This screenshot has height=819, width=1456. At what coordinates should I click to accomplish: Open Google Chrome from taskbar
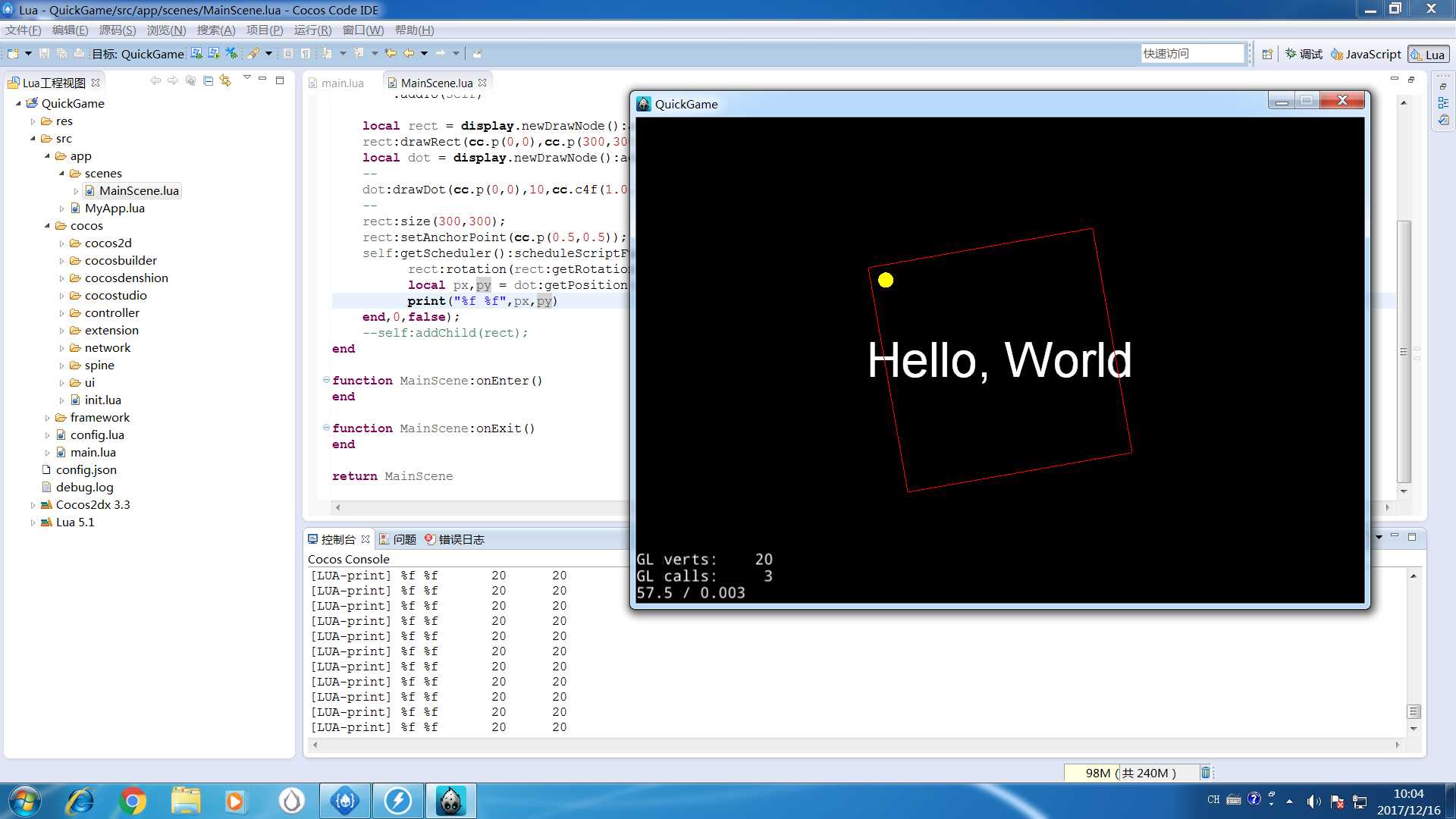coord(133,801)
